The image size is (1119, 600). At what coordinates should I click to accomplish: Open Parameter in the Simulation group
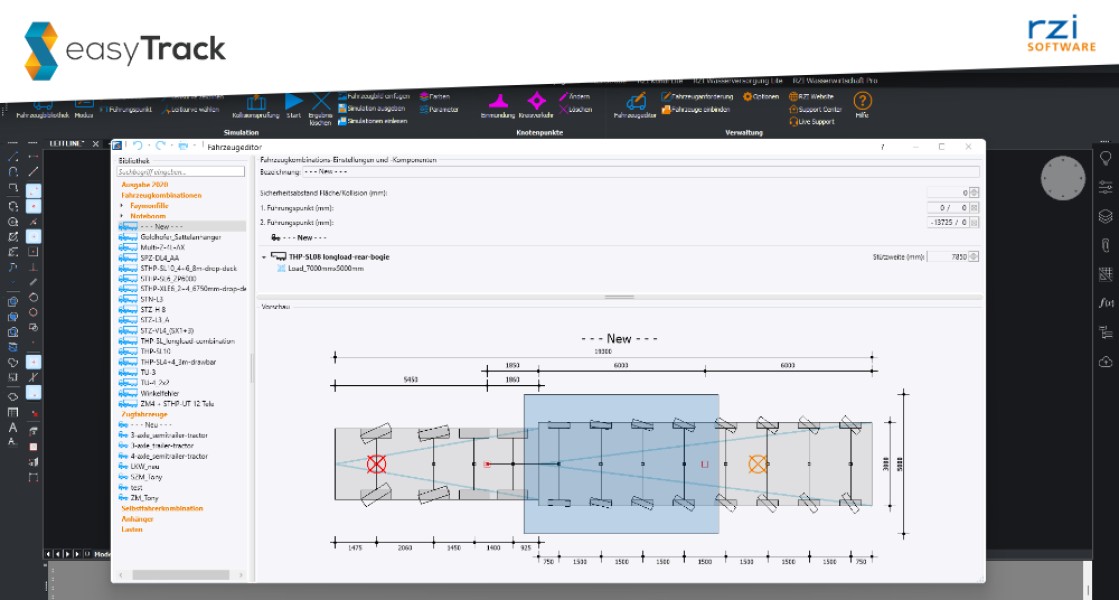pos(439,109)
